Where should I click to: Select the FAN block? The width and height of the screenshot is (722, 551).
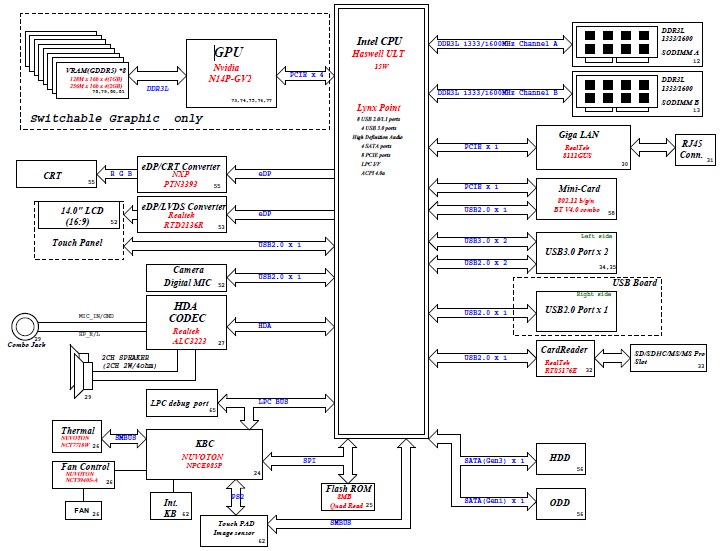(83, 510)
